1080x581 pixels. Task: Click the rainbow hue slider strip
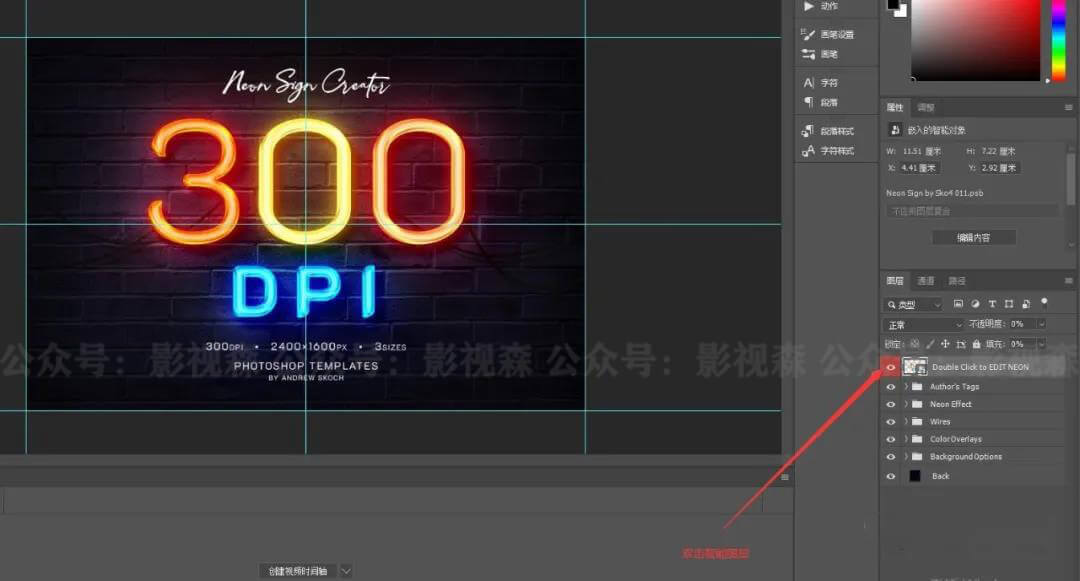click(x=1059, y=40)
